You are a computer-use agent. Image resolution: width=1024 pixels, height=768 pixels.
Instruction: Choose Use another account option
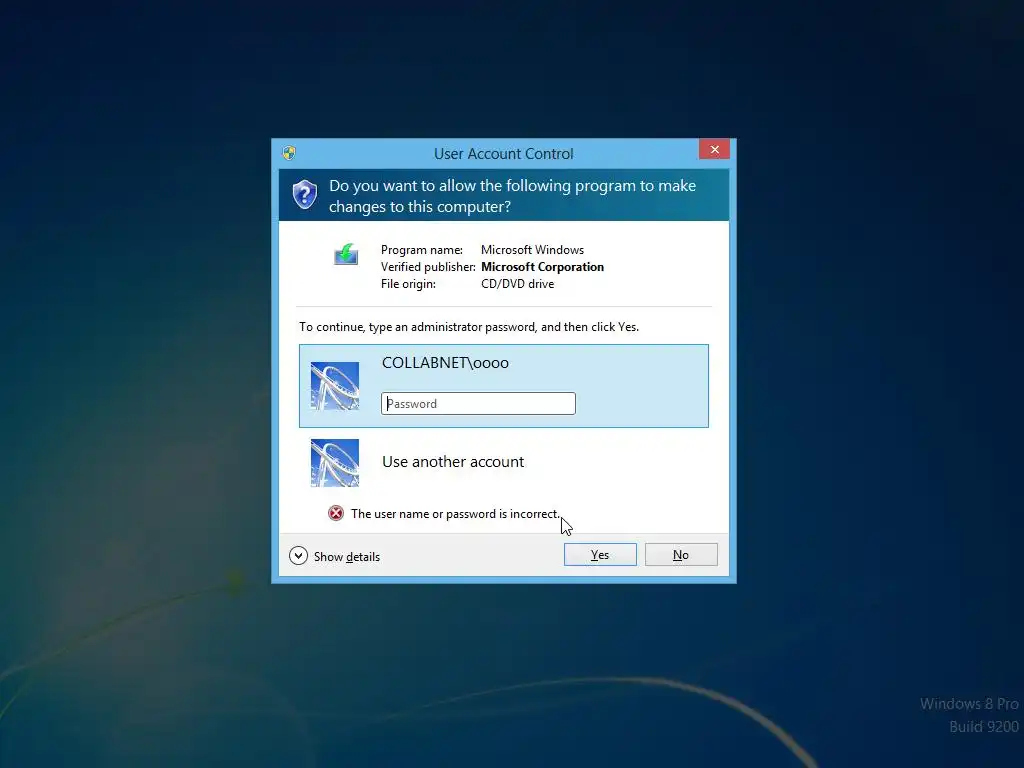(x=504, y=462)
